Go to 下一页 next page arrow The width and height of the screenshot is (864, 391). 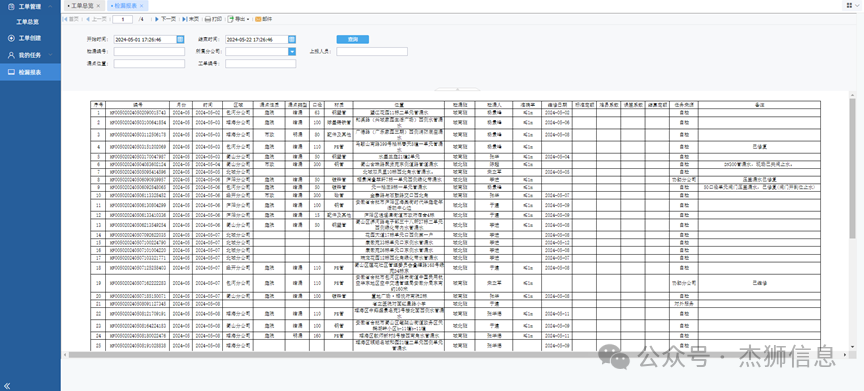[x=156, y=19]
